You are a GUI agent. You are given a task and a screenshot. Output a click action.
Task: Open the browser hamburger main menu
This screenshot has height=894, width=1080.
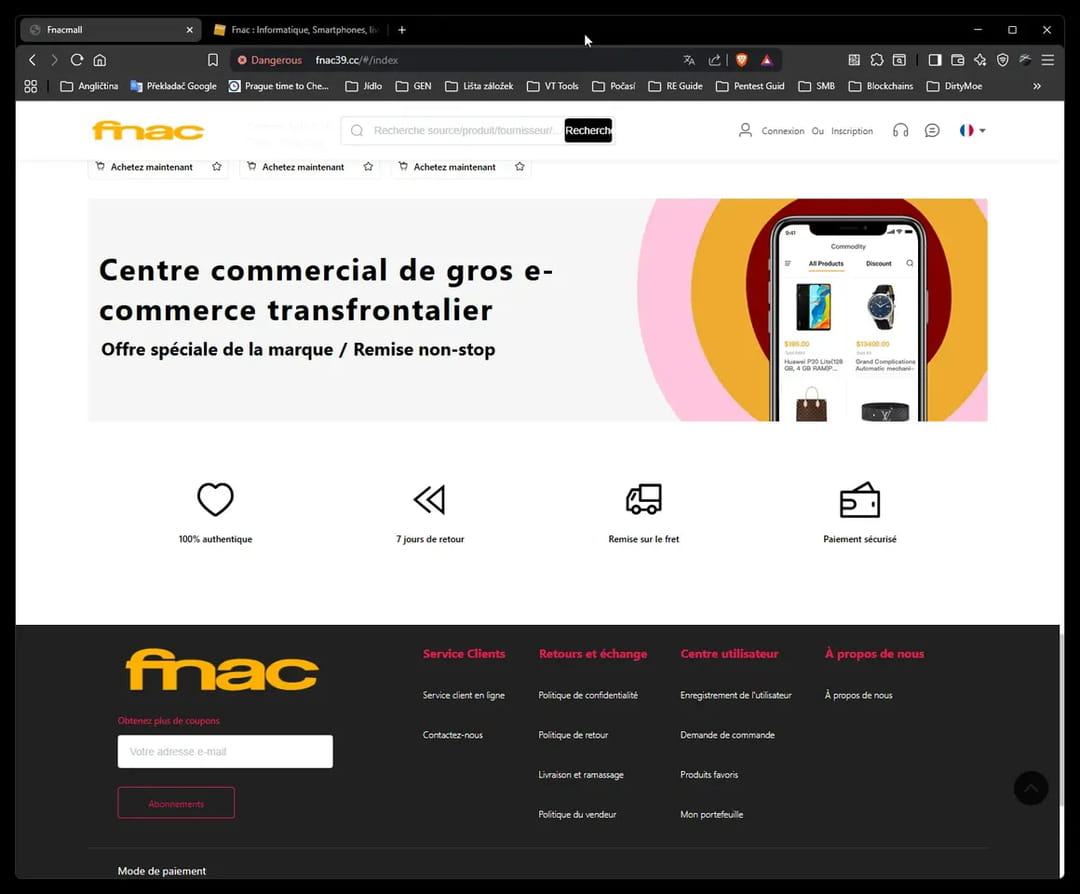tap(1048, 60)
